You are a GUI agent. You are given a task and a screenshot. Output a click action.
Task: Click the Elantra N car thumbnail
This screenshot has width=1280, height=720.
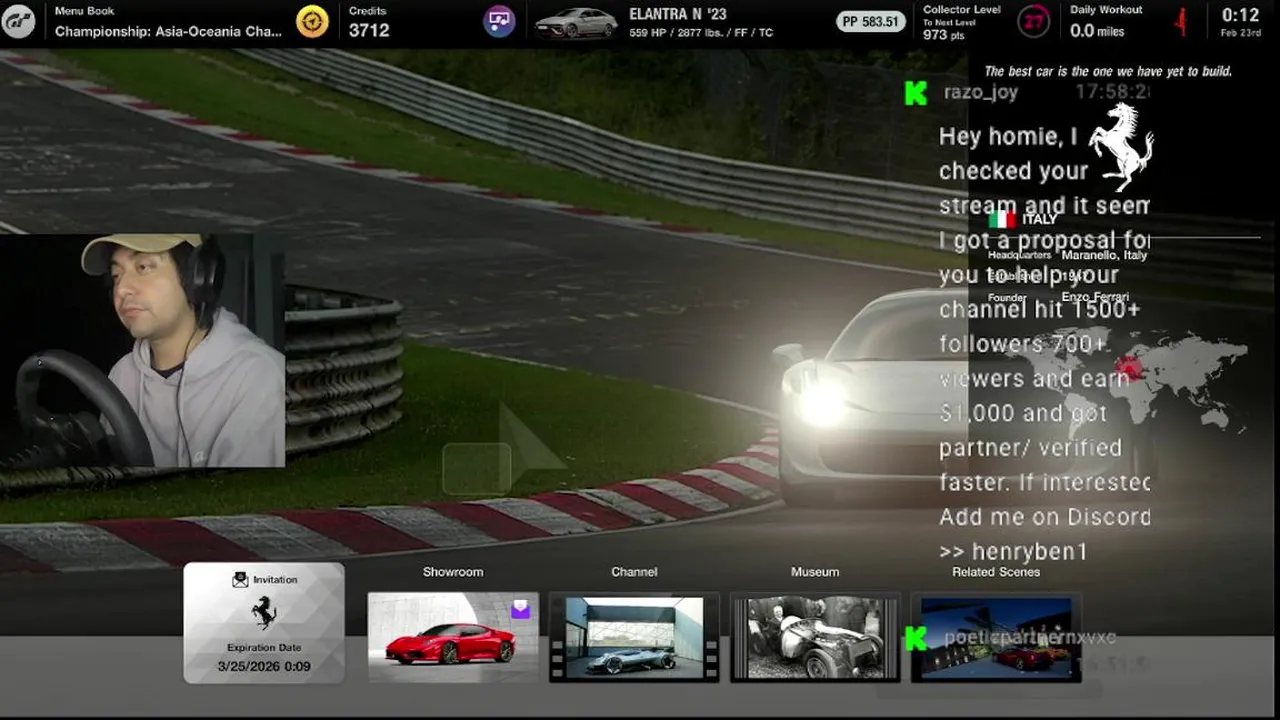(576, 22)
